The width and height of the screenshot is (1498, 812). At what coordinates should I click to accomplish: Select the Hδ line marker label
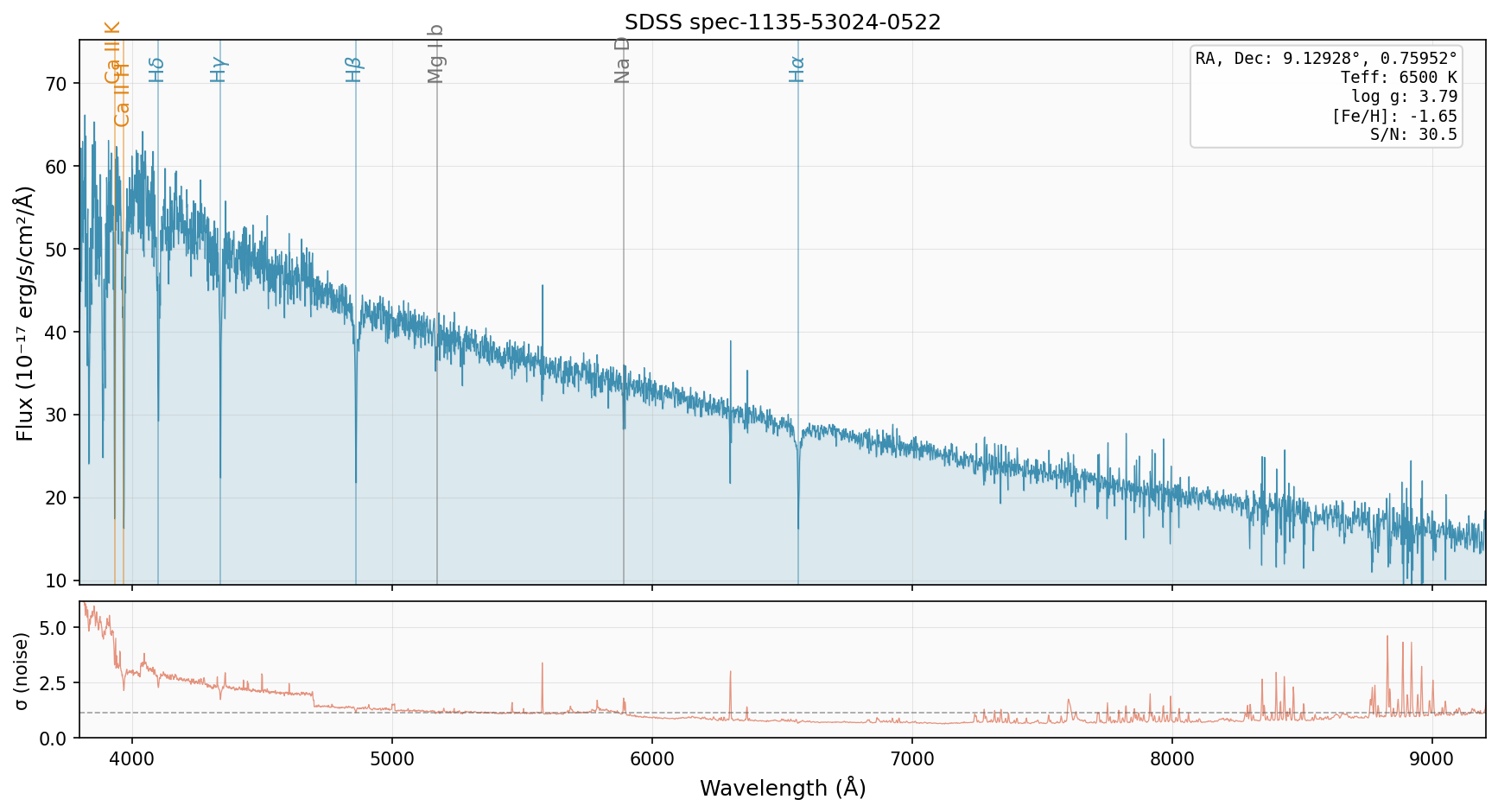tap(156, 69)
